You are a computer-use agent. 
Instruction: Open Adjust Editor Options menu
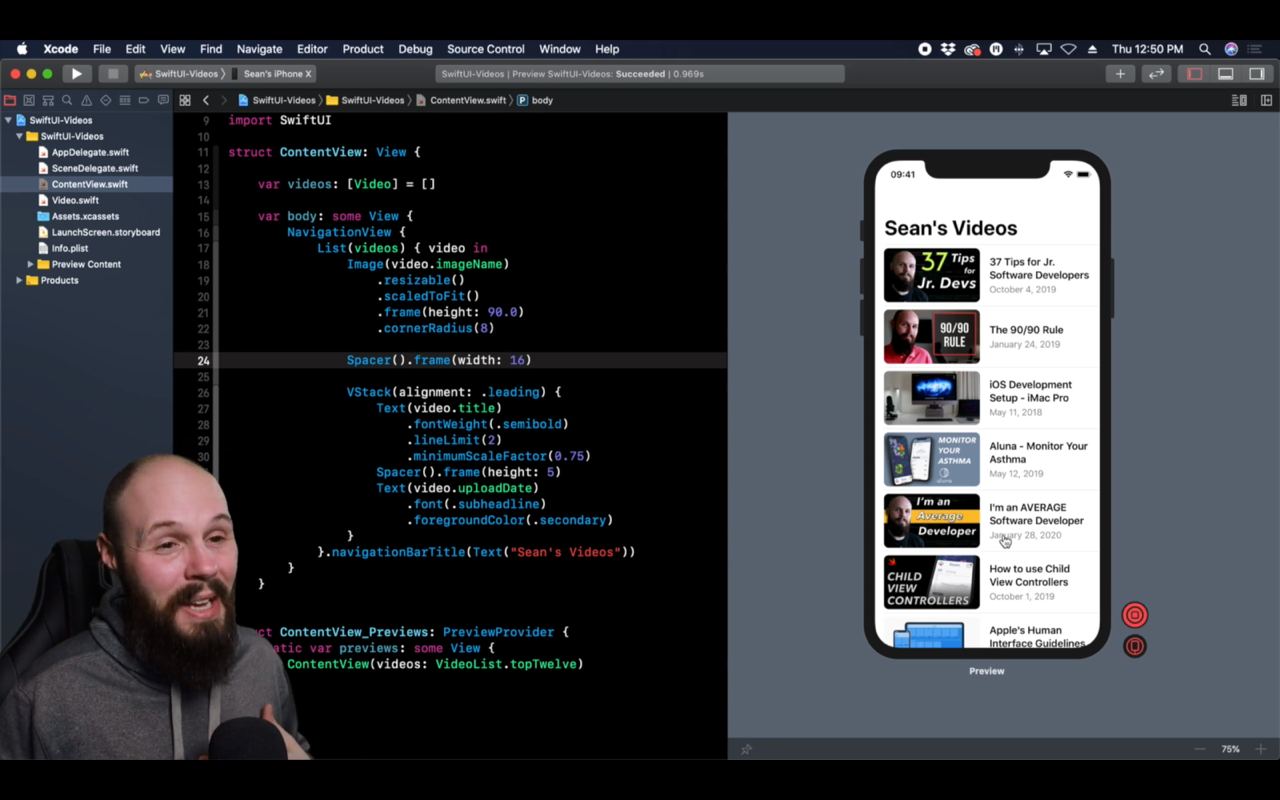(x=1239, y=100)
